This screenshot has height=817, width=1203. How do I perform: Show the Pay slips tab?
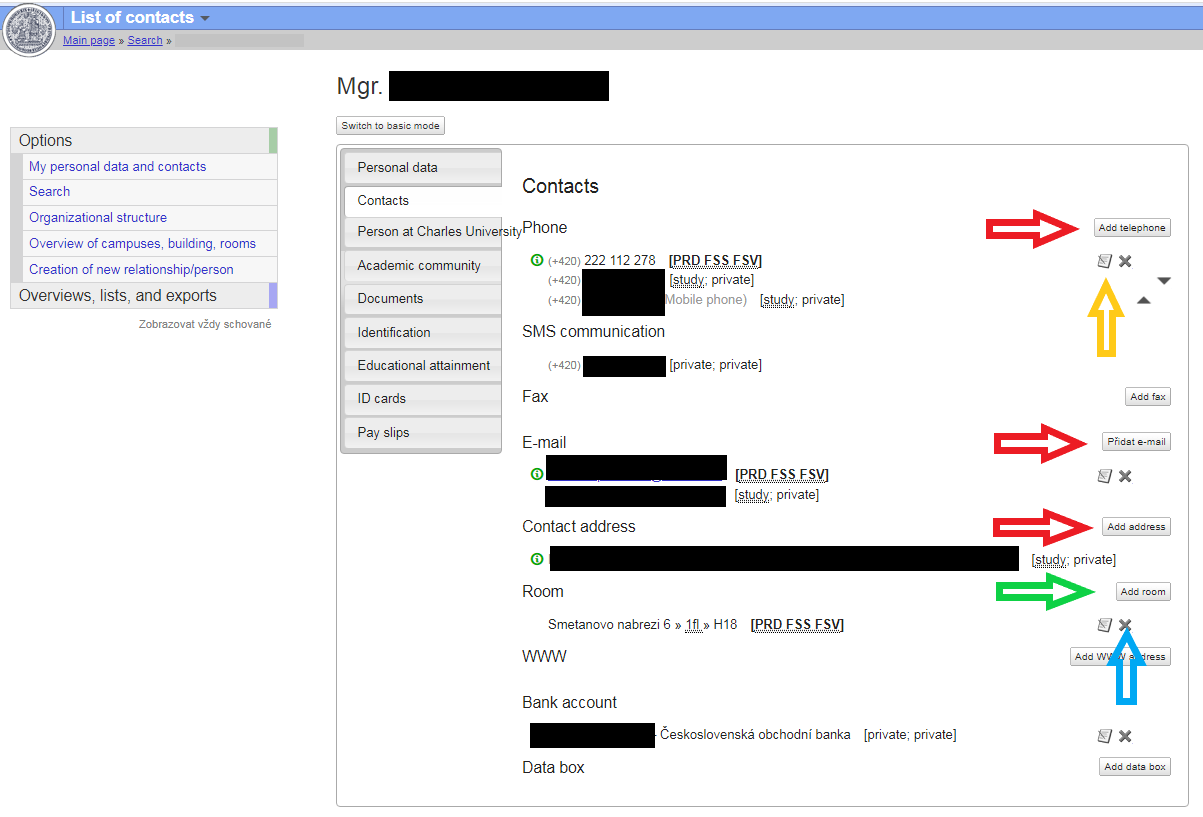coord(422,432)
